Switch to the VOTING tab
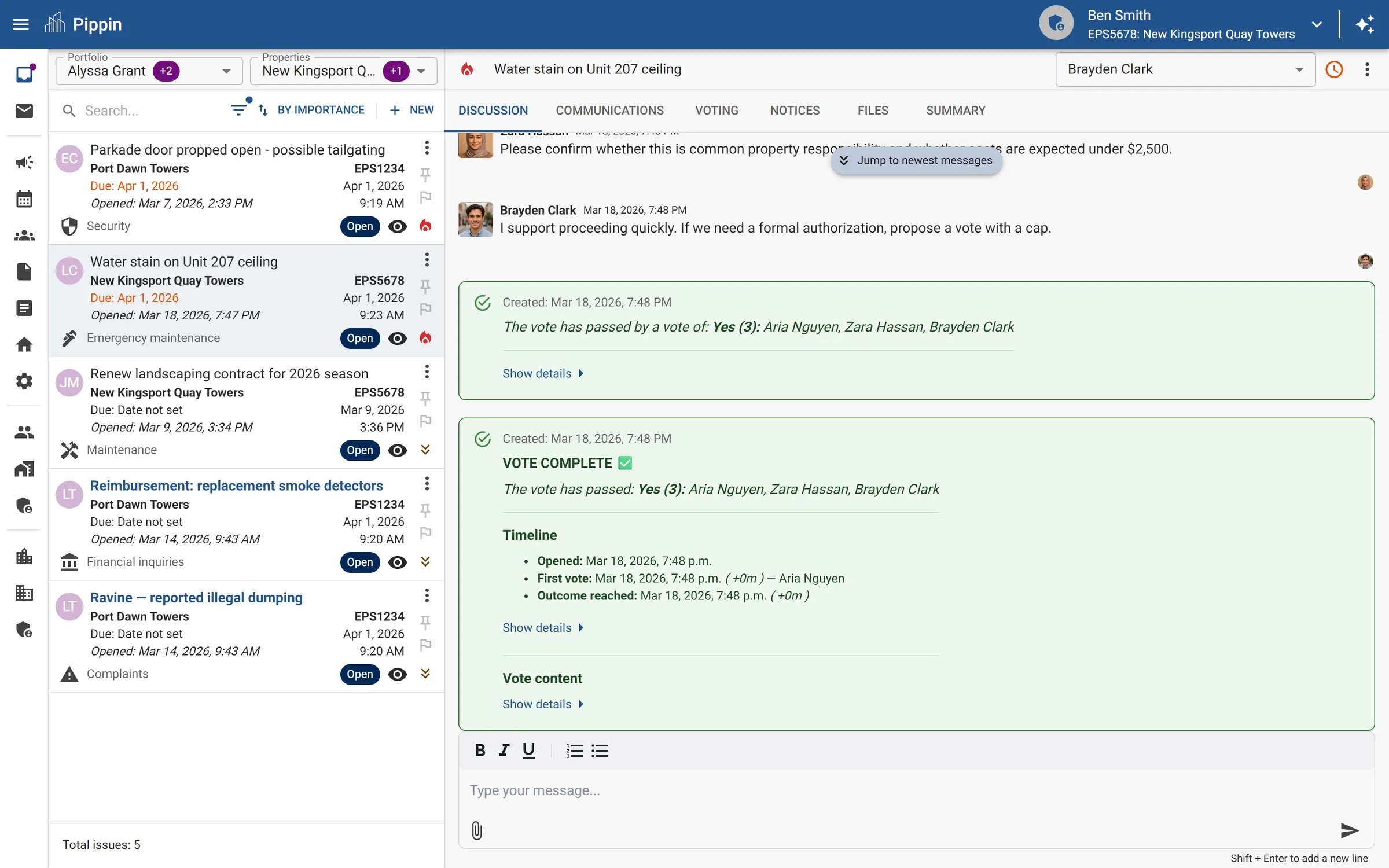 [716, 110]
